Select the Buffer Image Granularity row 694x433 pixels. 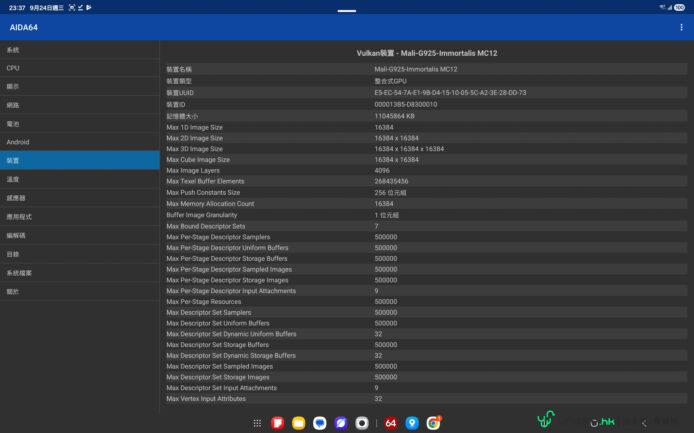426,215
